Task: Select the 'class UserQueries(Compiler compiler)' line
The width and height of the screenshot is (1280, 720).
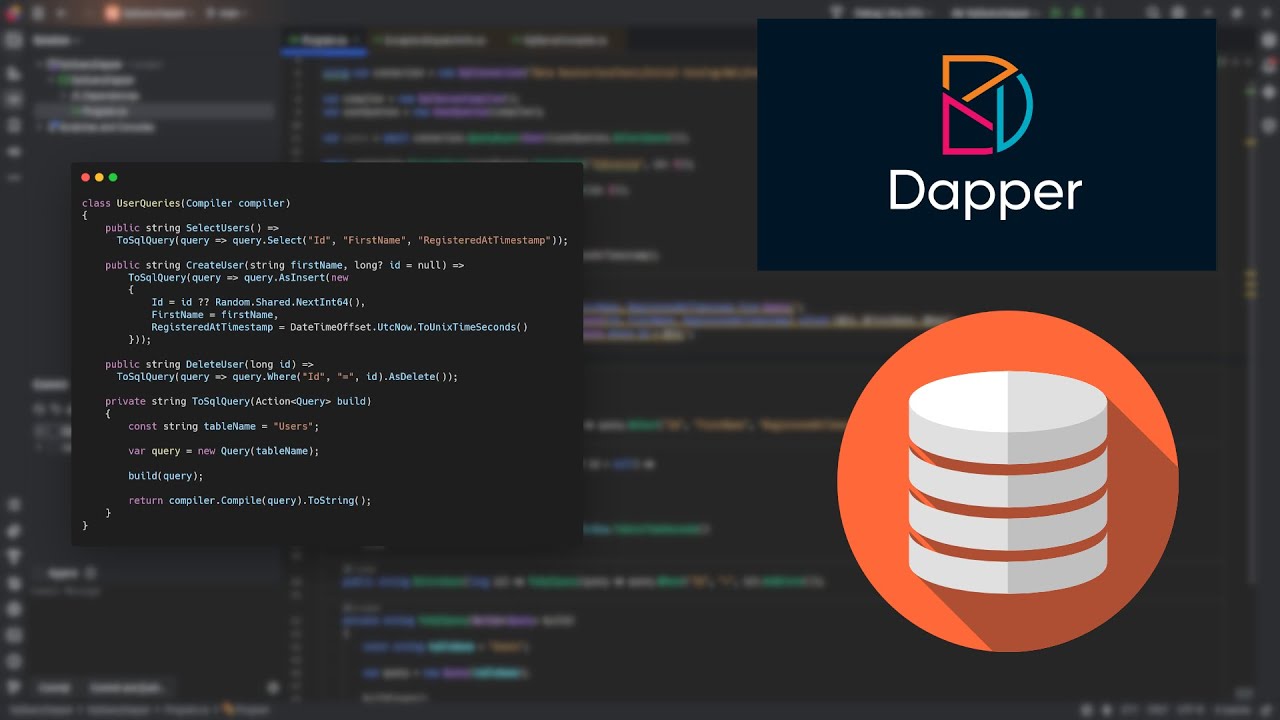Action: 186,203
